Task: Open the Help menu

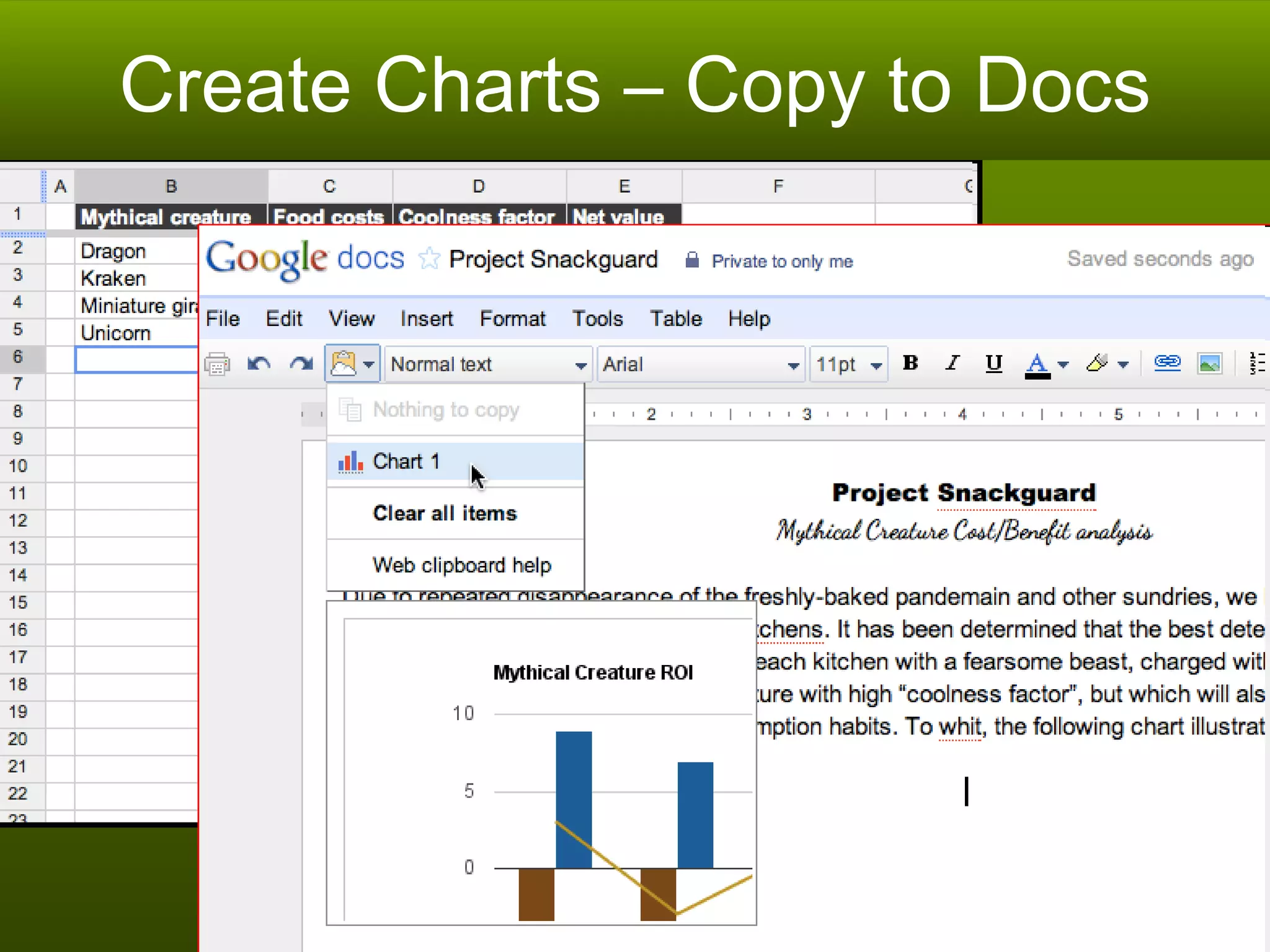Action: 749,319
